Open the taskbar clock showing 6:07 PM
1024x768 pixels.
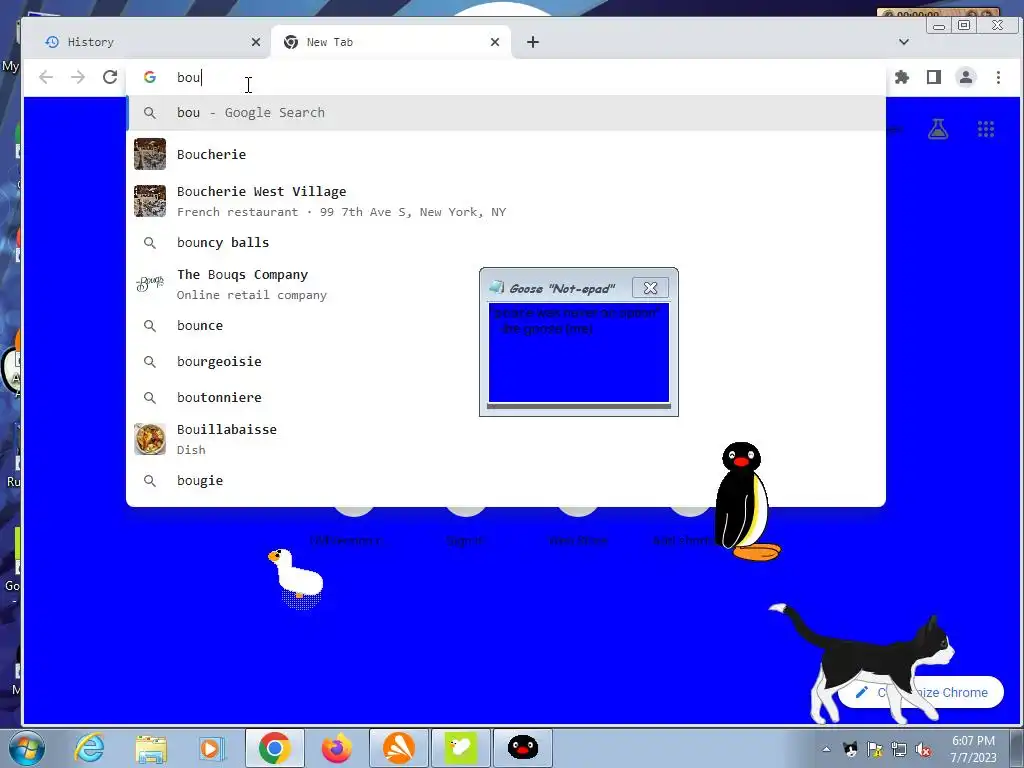point(973,749)
